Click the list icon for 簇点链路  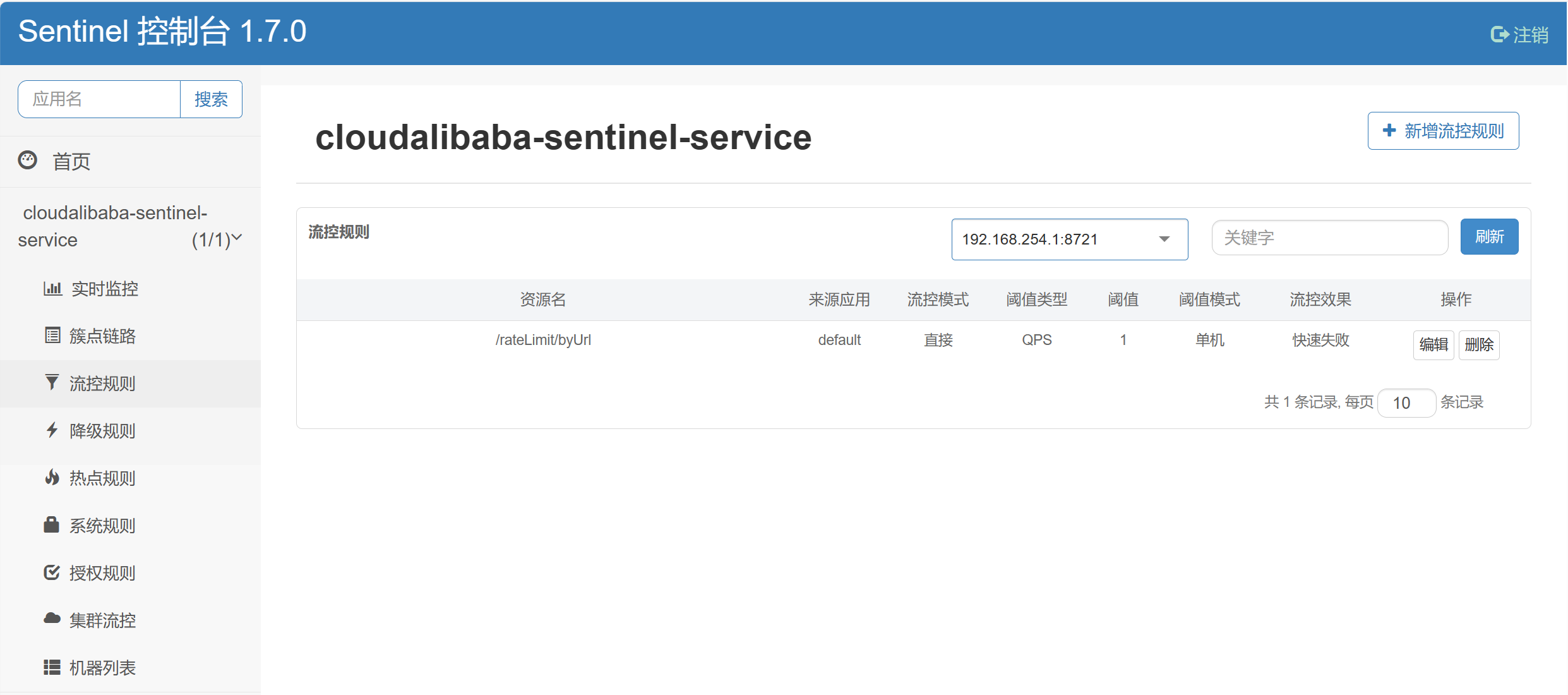tap(52, 335)
